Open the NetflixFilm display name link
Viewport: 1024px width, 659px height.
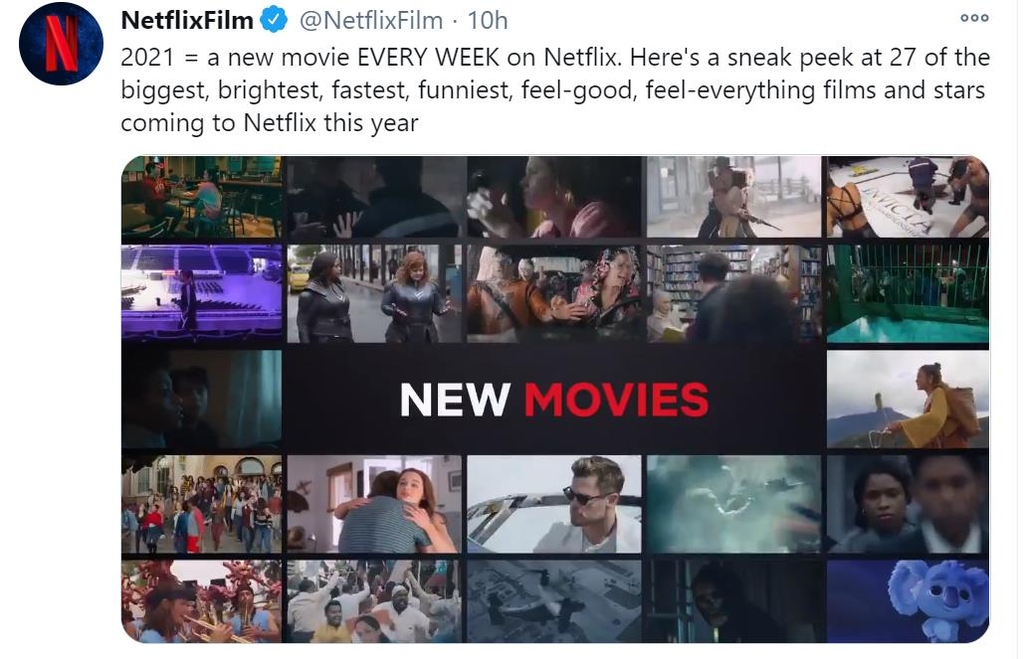point(187,20)
